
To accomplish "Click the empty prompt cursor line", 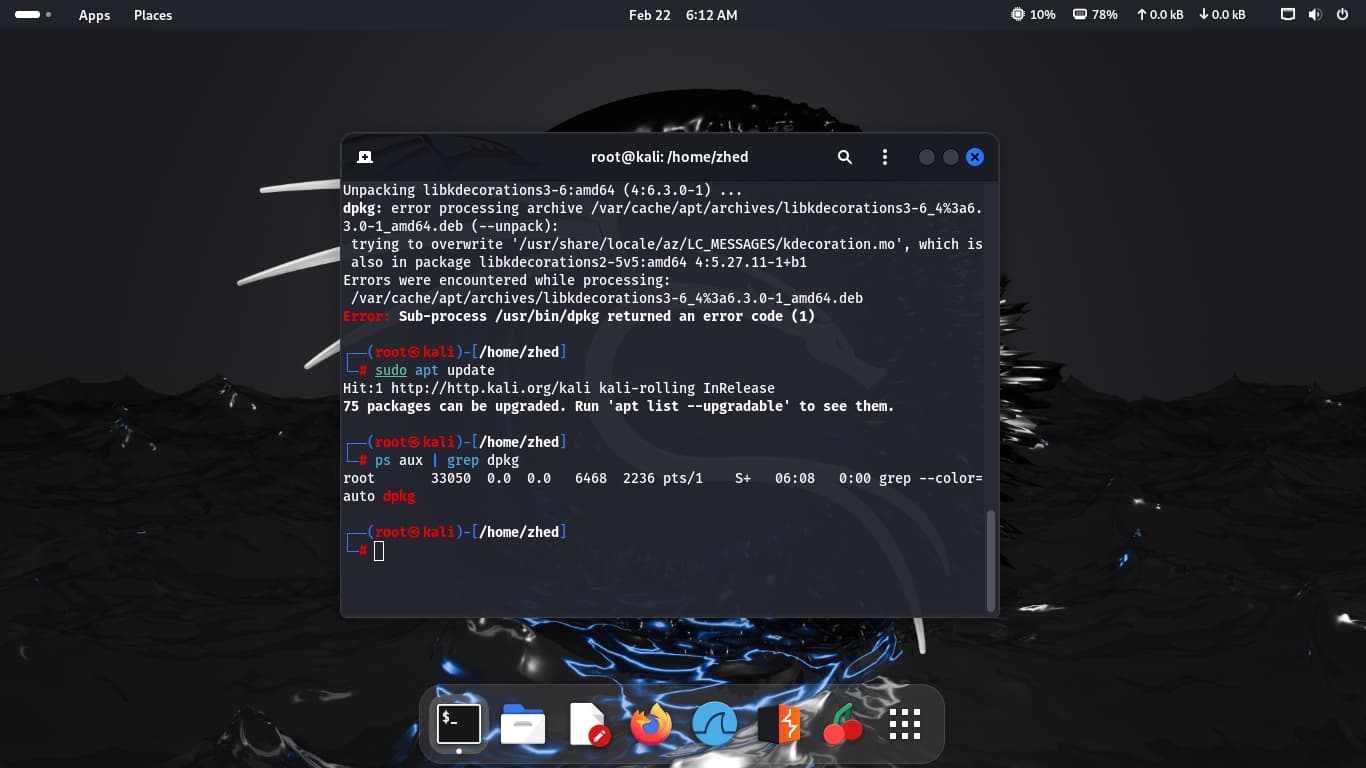I will [379, 551].
